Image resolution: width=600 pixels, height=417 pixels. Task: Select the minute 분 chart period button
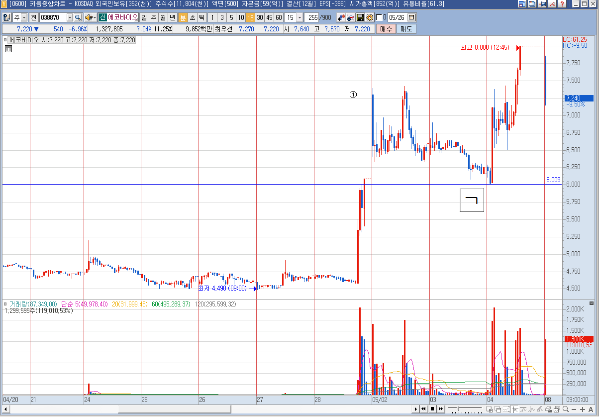[183, 18]
